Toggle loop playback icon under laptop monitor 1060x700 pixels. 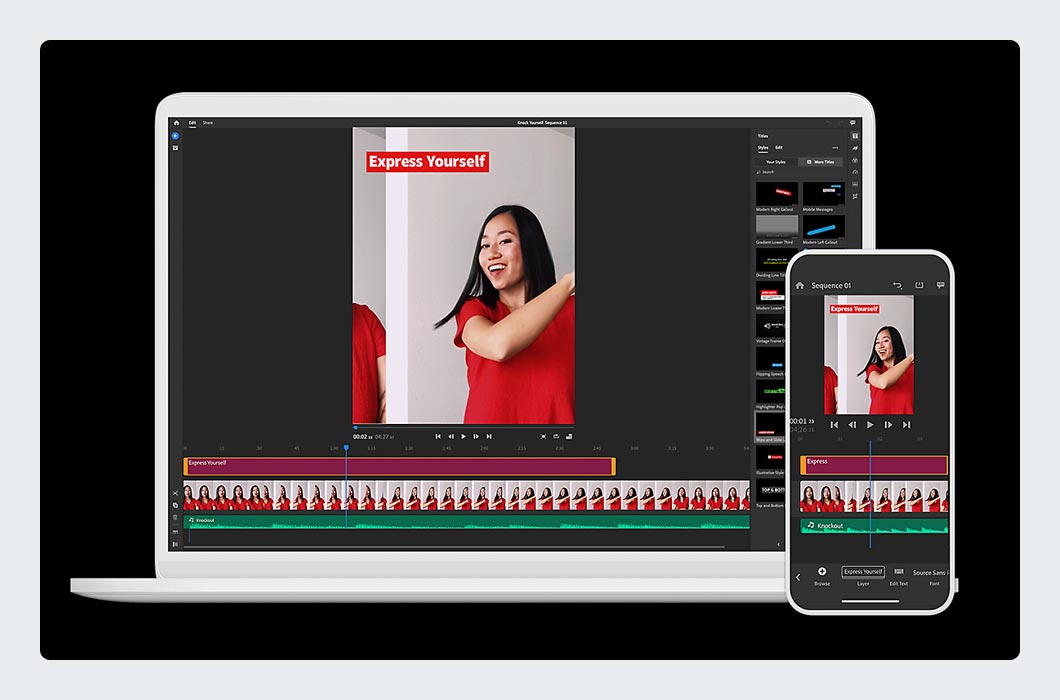point(556,437)
